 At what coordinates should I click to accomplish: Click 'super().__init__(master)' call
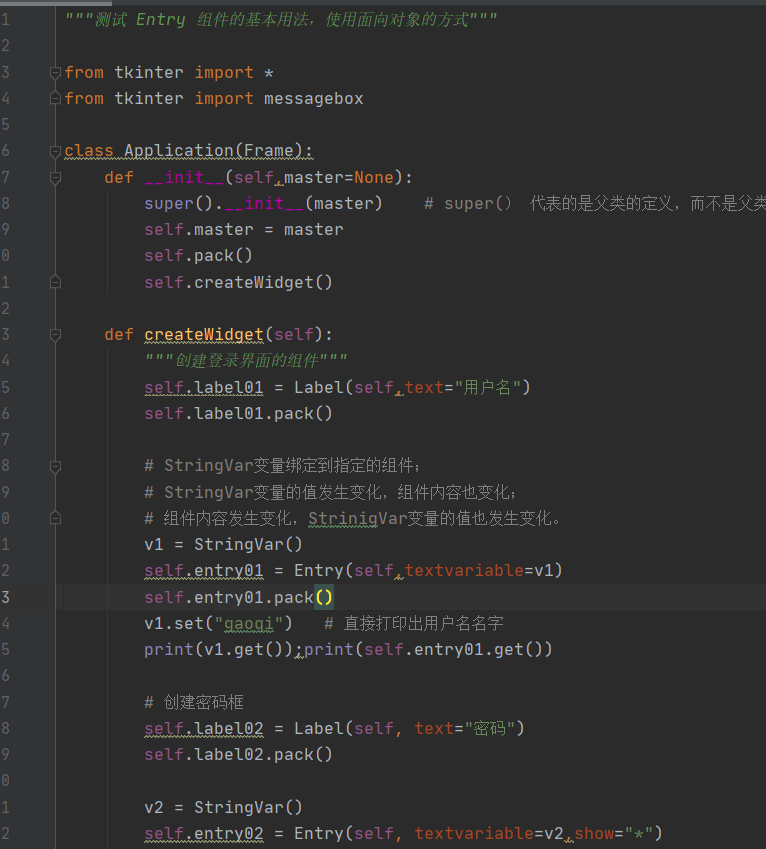point(263,204)
